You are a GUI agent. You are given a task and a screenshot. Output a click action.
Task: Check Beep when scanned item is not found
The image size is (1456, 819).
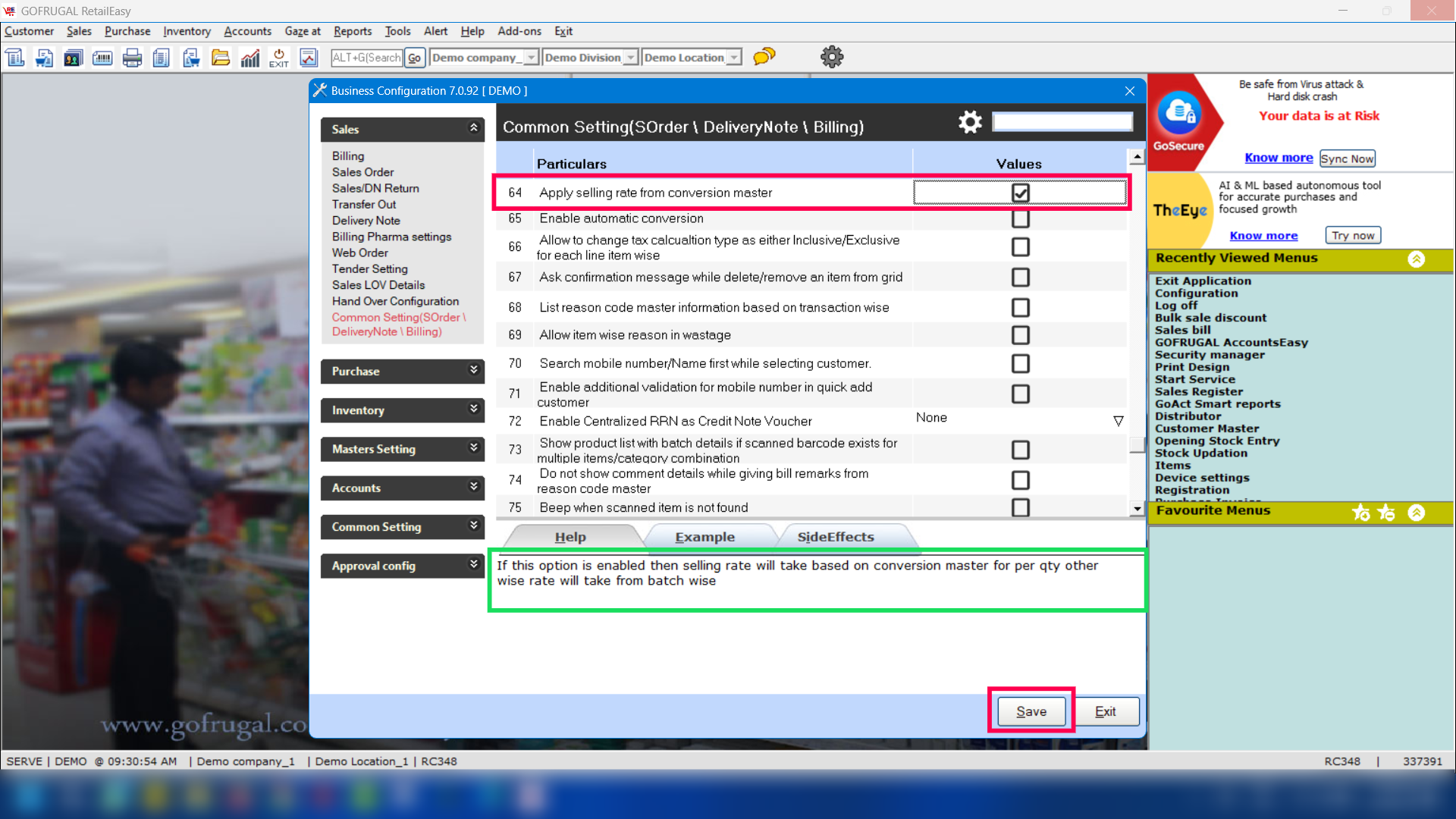tap(1020, 507)
